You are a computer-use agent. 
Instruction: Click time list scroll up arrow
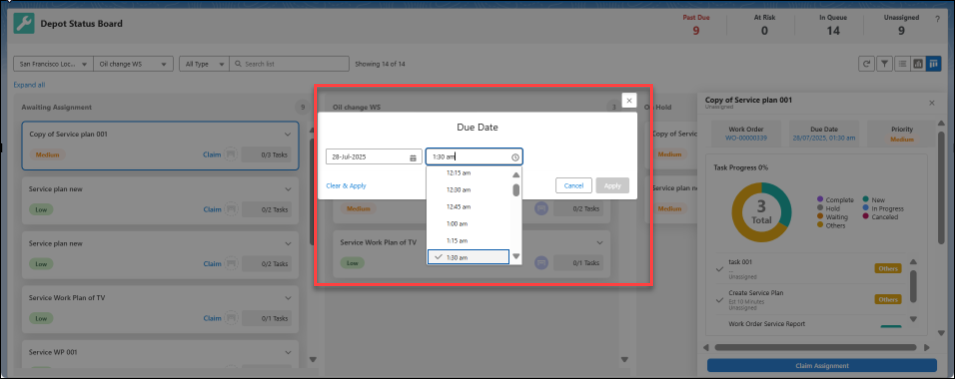[x=516, y=175]
